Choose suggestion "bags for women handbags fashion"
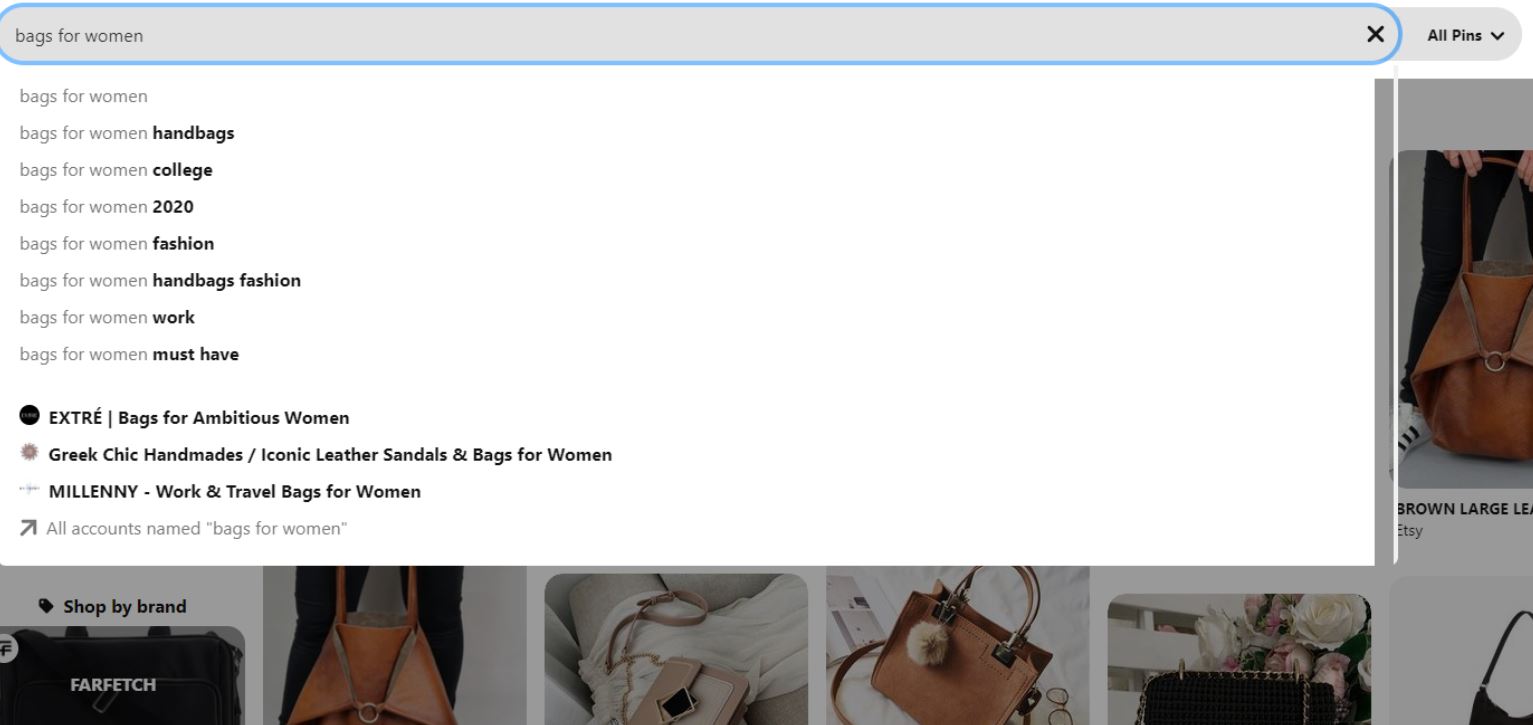The height and width of the screenshot is (725, 1533). tap(160, 281)
